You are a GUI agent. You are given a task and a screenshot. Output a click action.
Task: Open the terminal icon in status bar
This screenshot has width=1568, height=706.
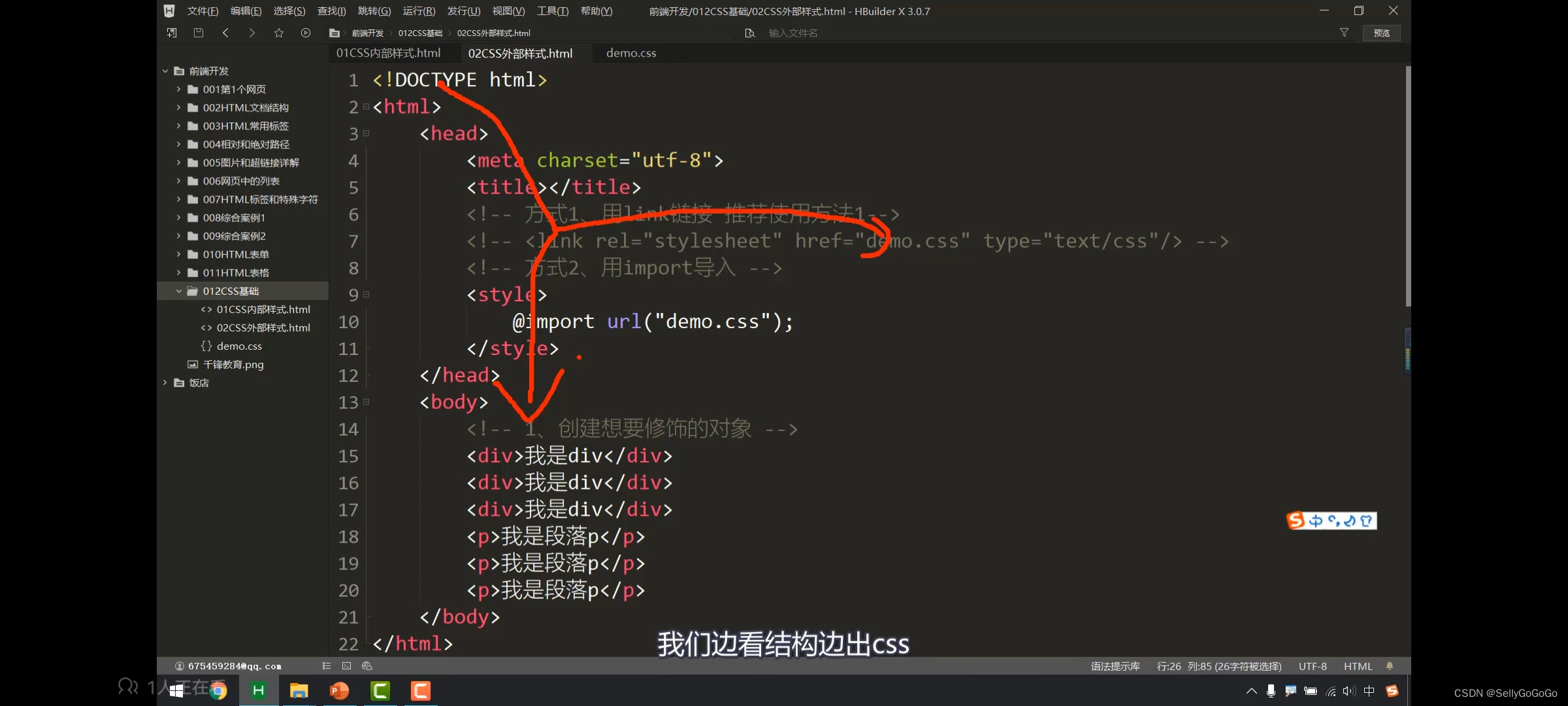coord(346,665)
